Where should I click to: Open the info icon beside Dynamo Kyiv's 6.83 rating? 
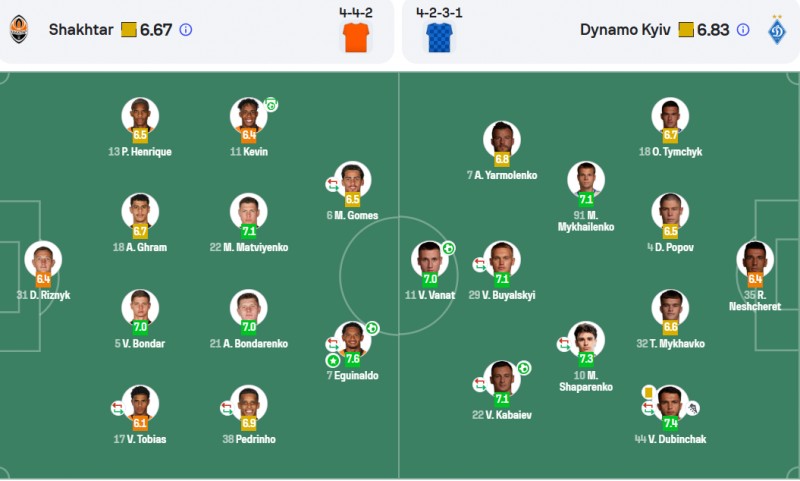pyautogui.click(x=743, y=30)
